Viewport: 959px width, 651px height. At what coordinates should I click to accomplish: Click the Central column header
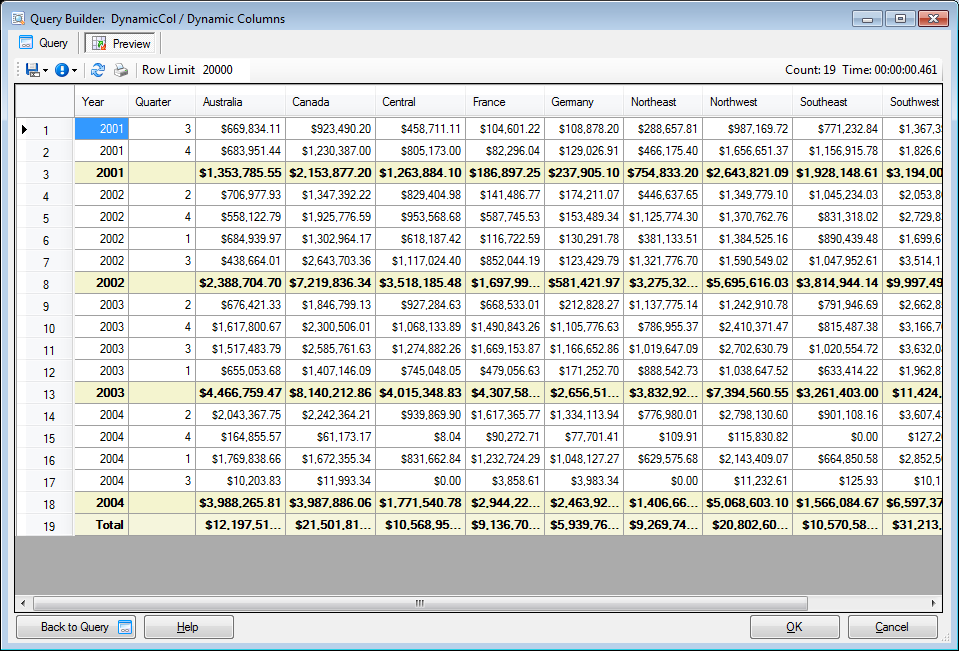pos(420,102)
